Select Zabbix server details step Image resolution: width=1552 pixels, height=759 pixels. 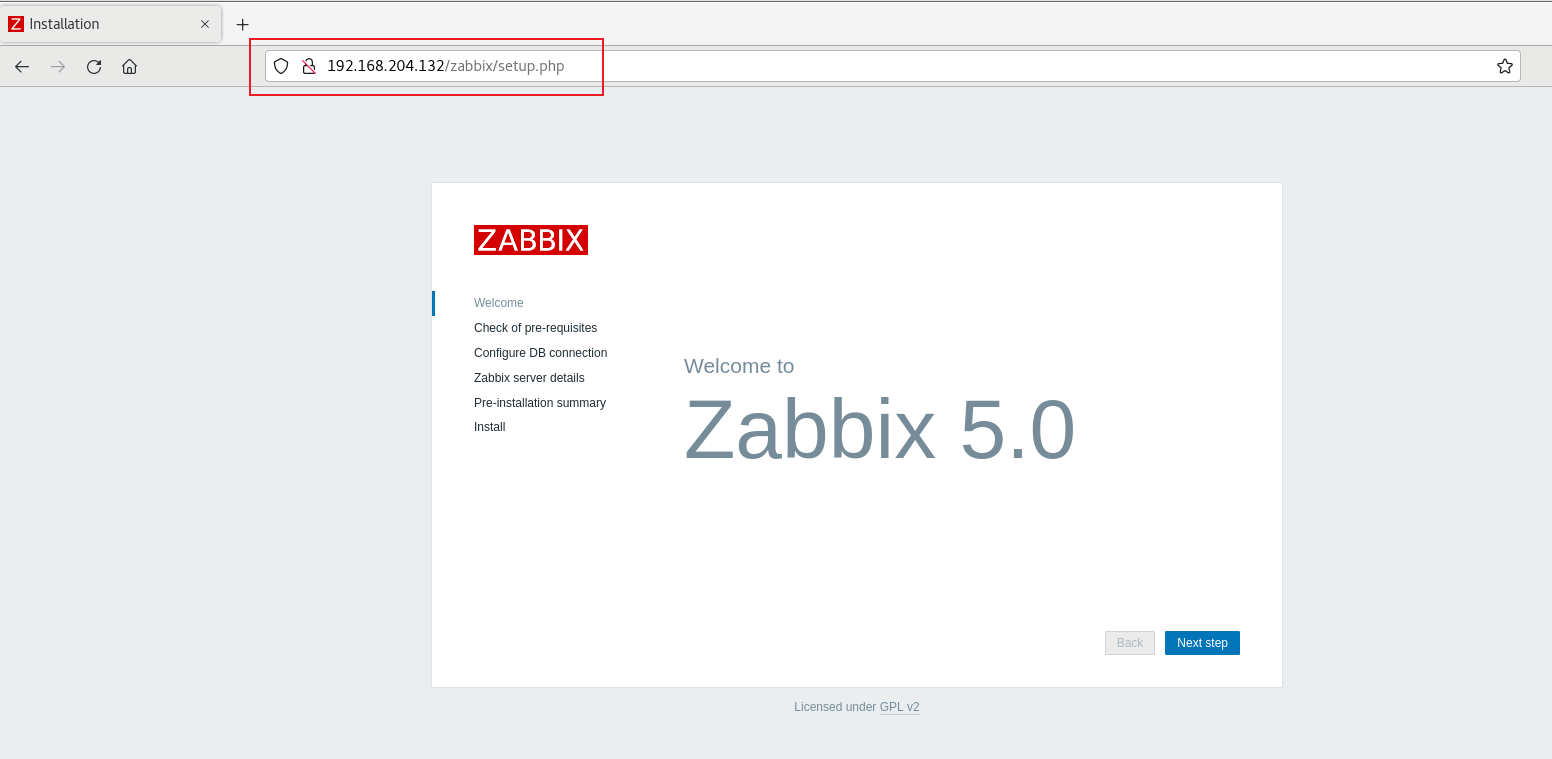point(529,378)
